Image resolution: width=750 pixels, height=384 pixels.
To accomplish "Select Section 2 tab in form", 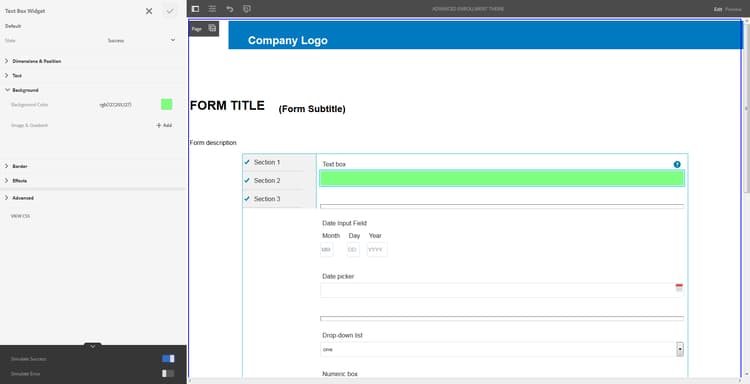I will [266, 180].
